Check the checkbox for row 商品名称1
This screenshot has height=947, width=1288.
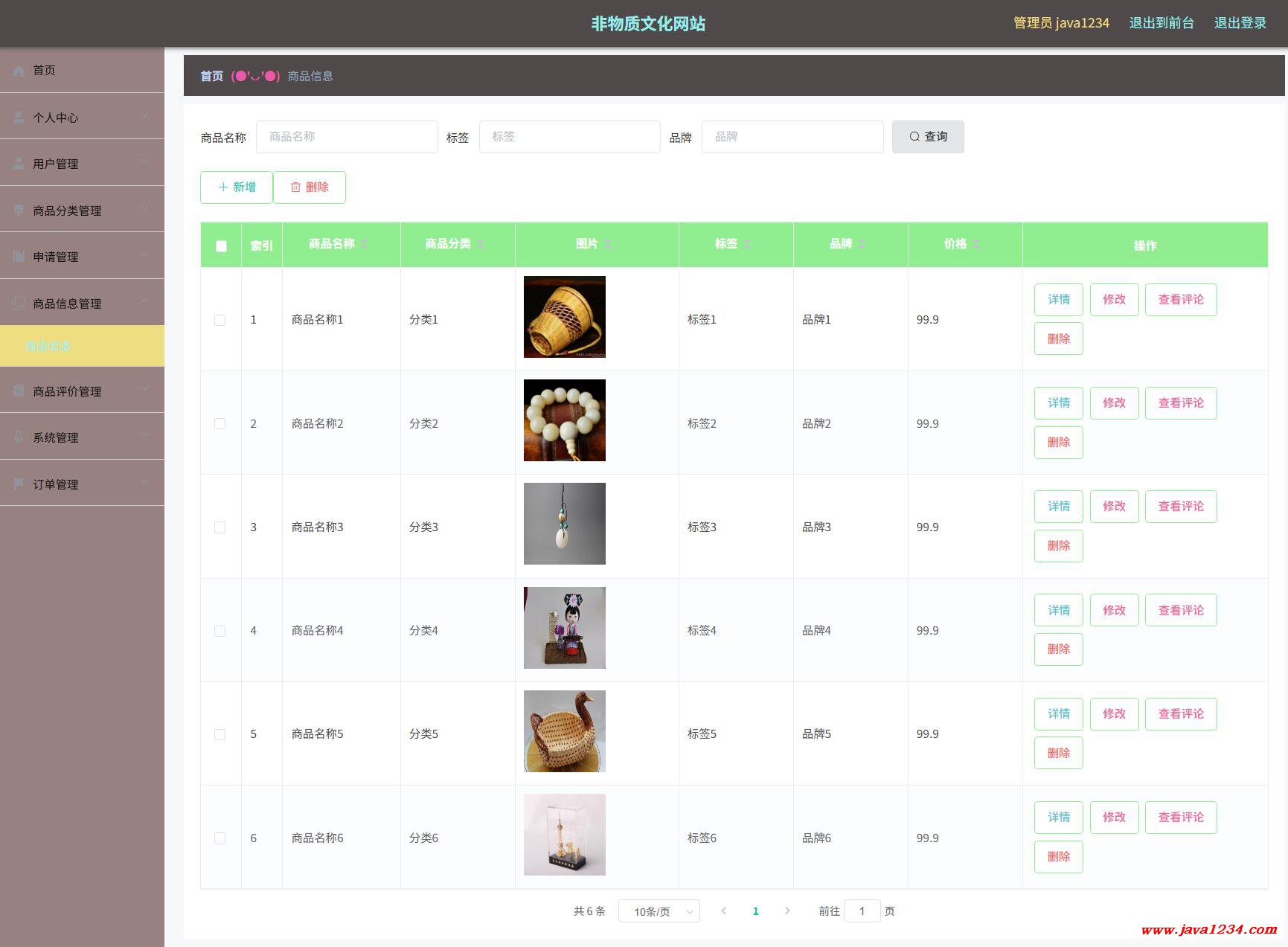[x=220, y=320]
